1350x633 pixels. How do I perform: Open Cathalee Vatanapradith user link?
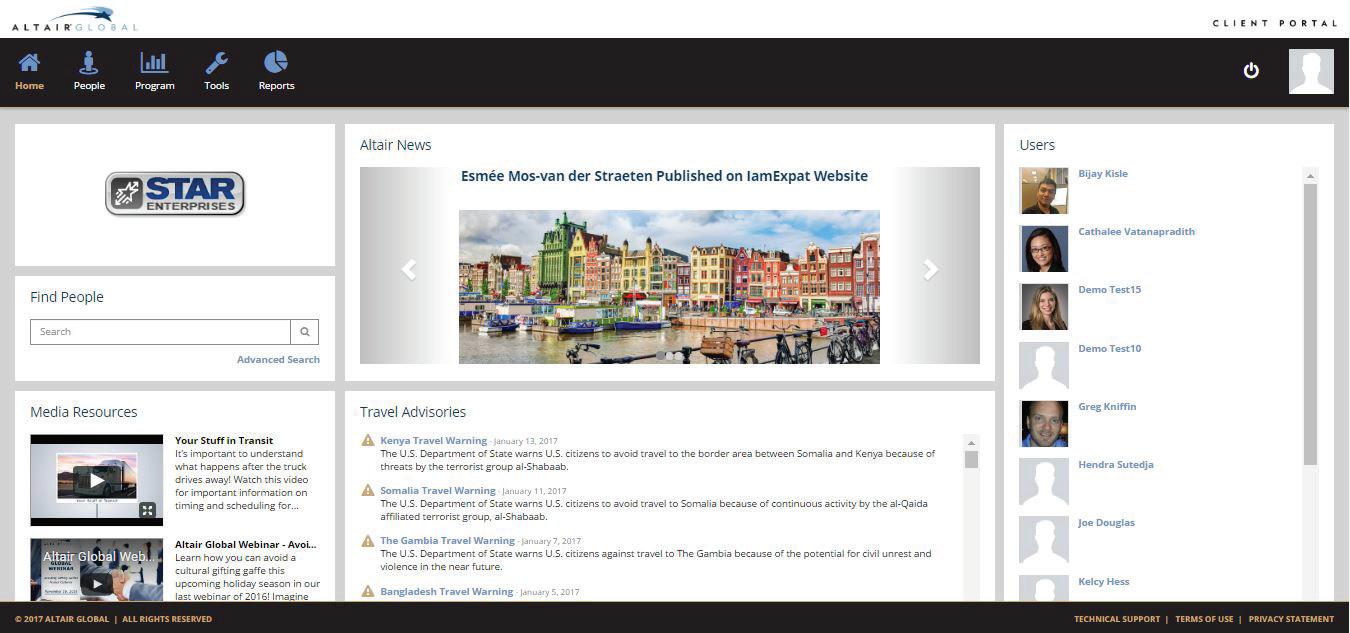pyautogui.click(x=1137, y=232)
